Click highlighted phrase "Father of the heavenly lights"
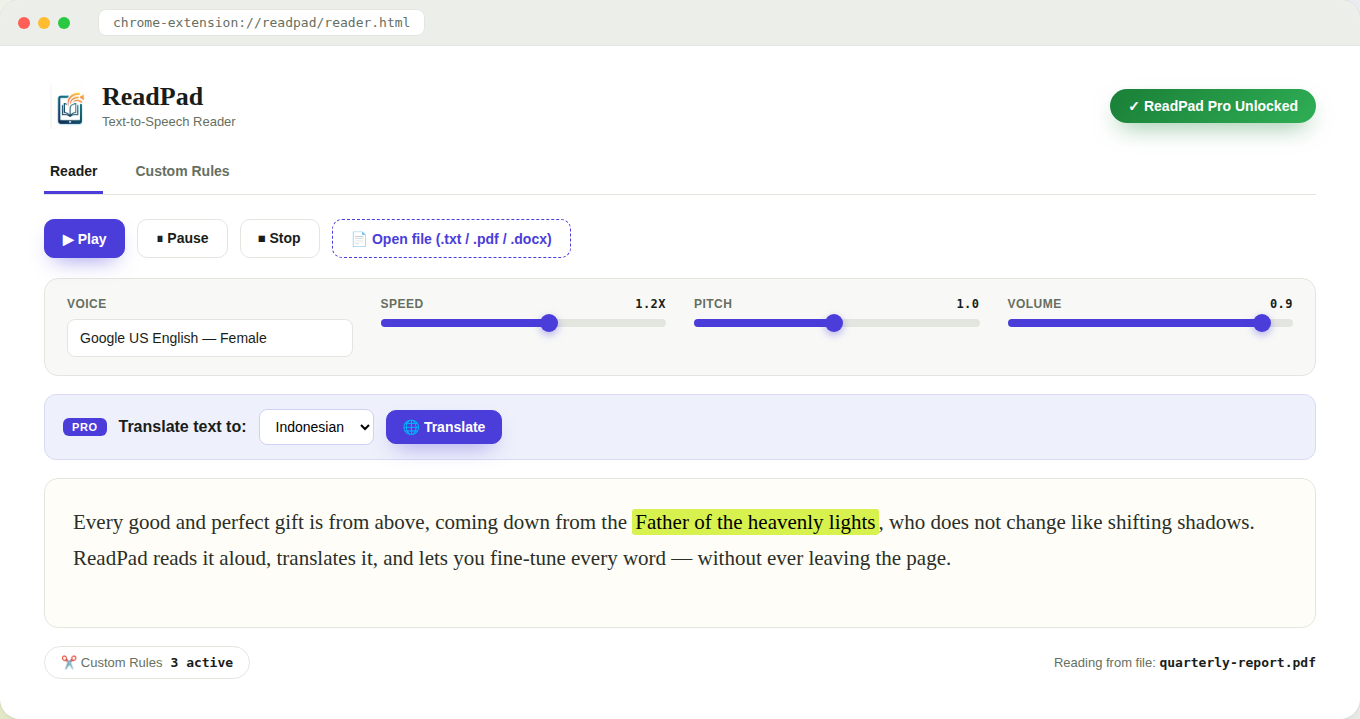 [x=755, y=522]
